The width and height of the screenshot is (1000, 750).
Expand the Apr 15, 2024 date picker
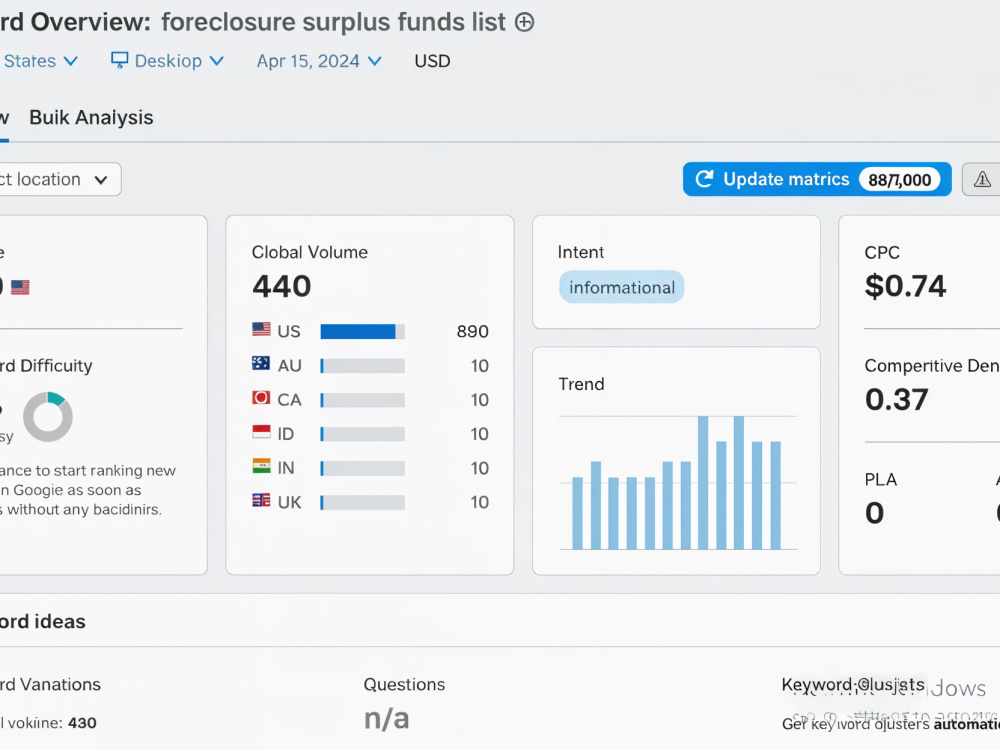pos(320,61)
